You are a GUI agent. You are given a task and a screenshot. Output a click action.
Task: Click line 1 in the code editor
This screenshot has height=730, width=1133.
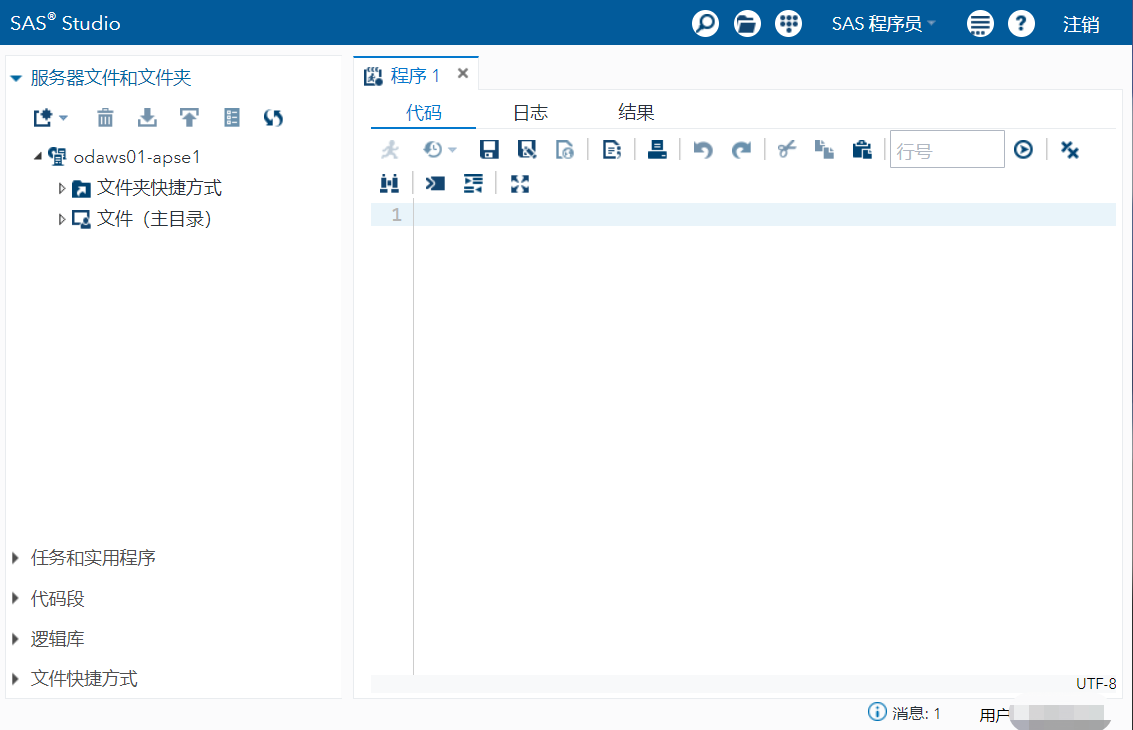click(x=764, y=215)
